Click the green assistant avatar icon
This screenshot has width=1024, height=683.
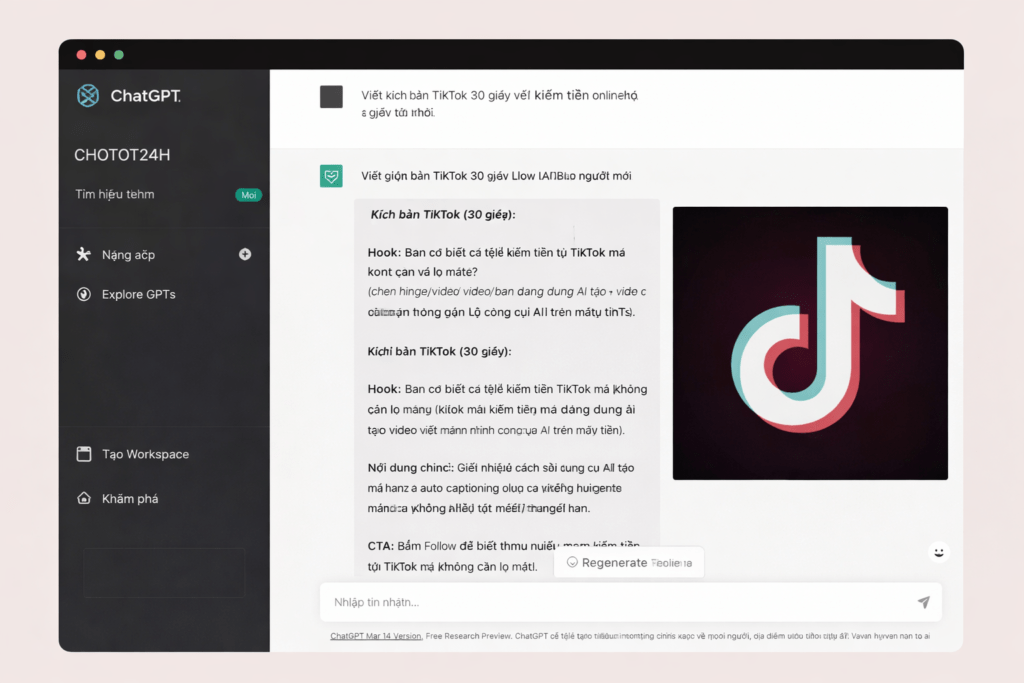tap(331, 176)
